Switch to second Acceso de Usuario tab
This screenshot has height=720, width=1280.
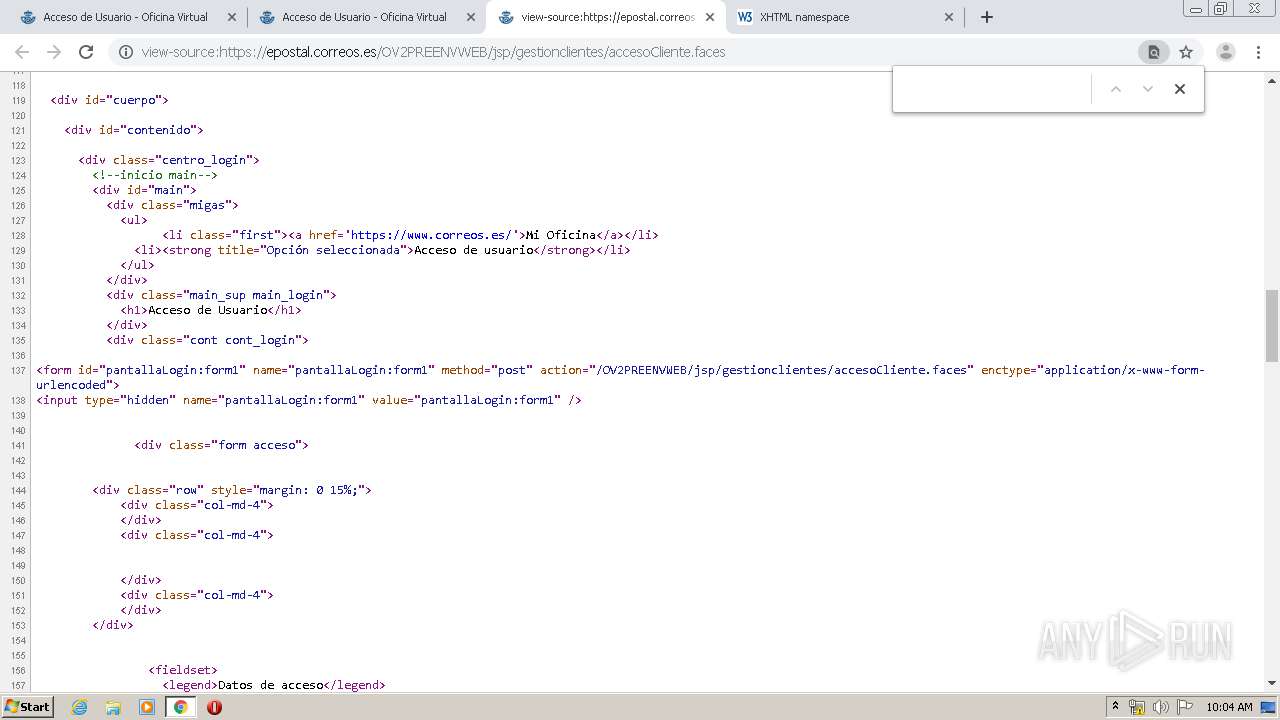[x=365, y=17]
